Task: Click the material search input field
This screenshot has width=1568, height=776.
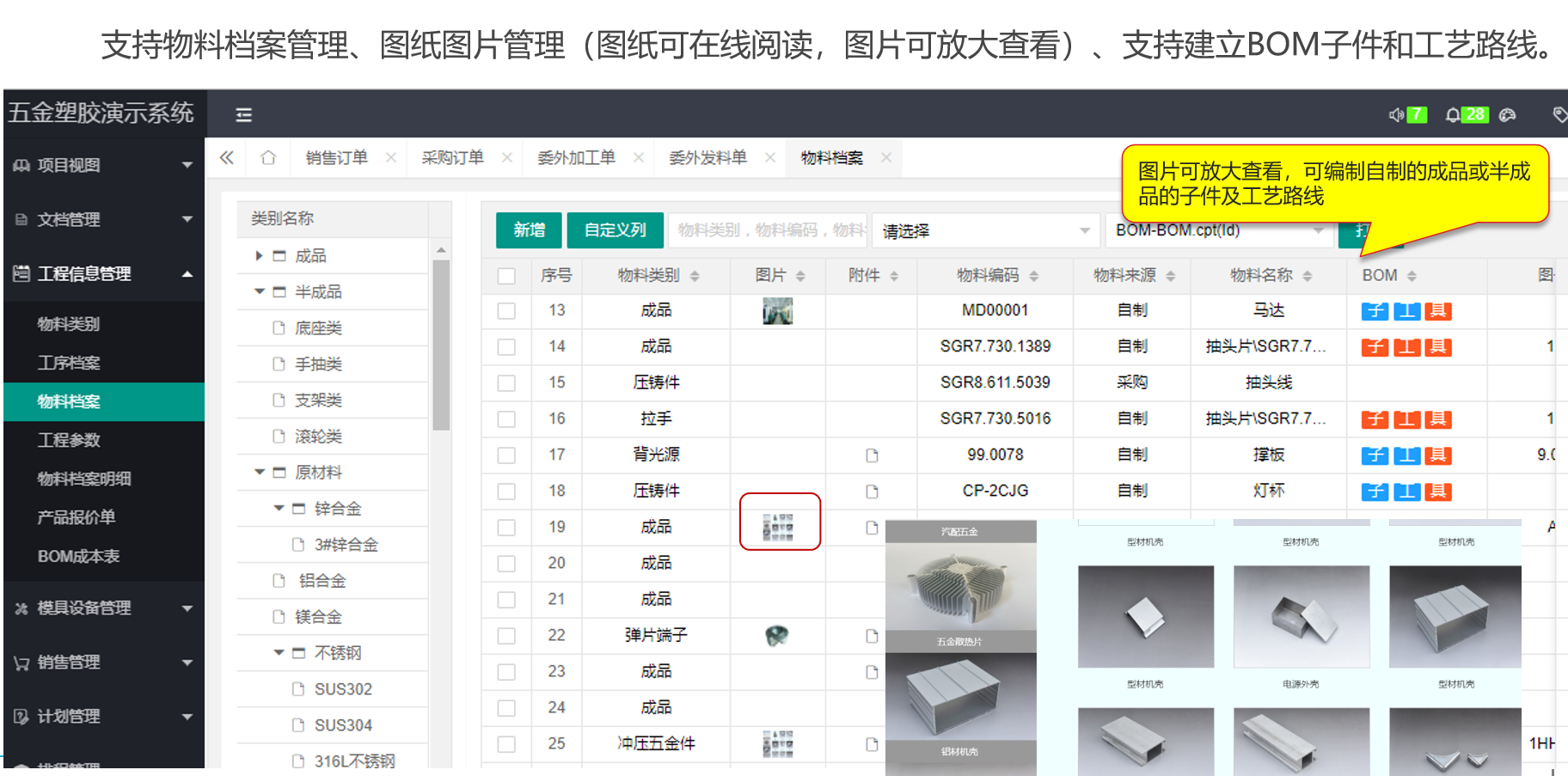Action: [x=768, y=230]
